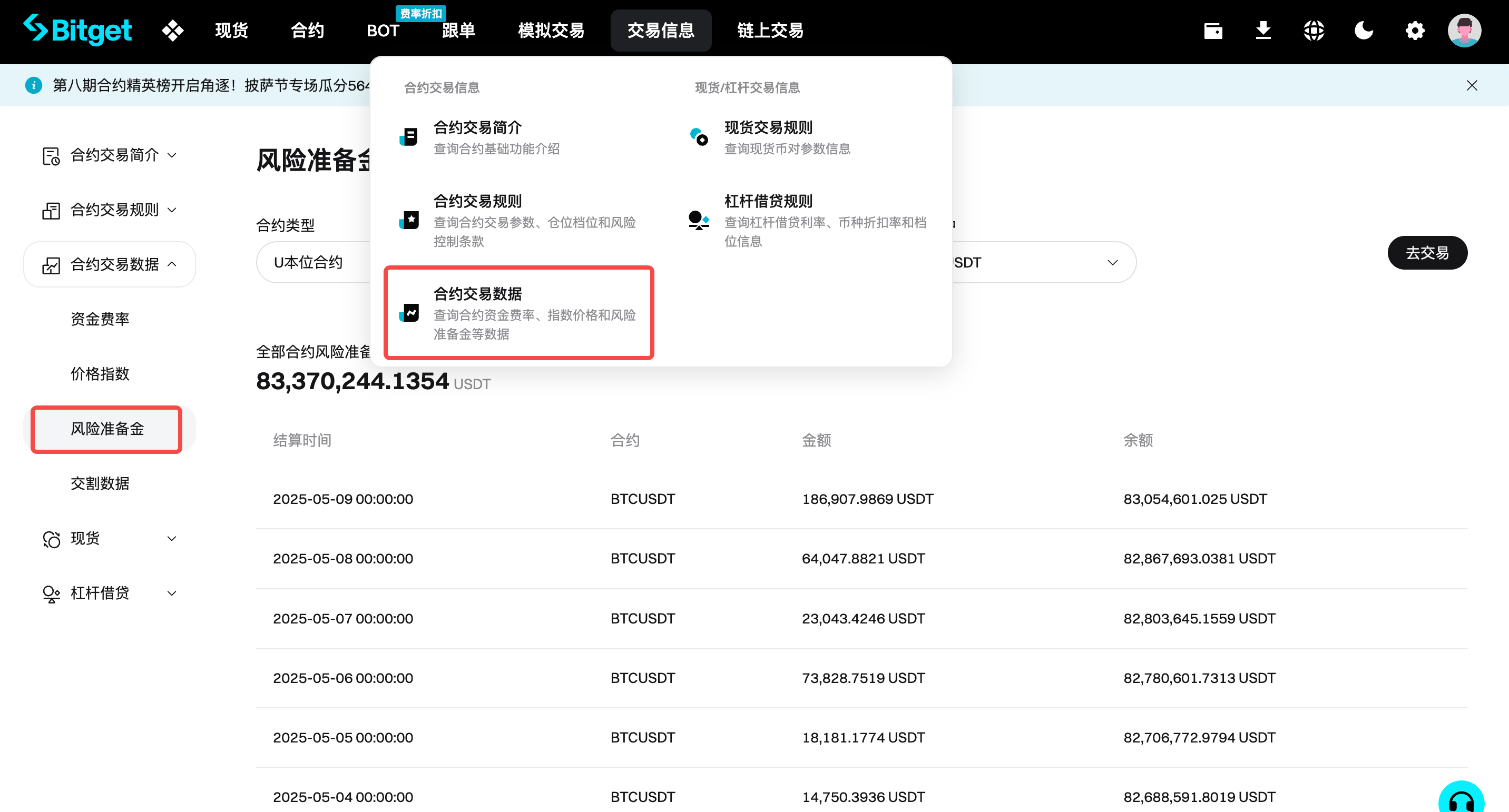Open the language globe icon
Screen dimensions: 1509x812
click(x=1314, y=31)
